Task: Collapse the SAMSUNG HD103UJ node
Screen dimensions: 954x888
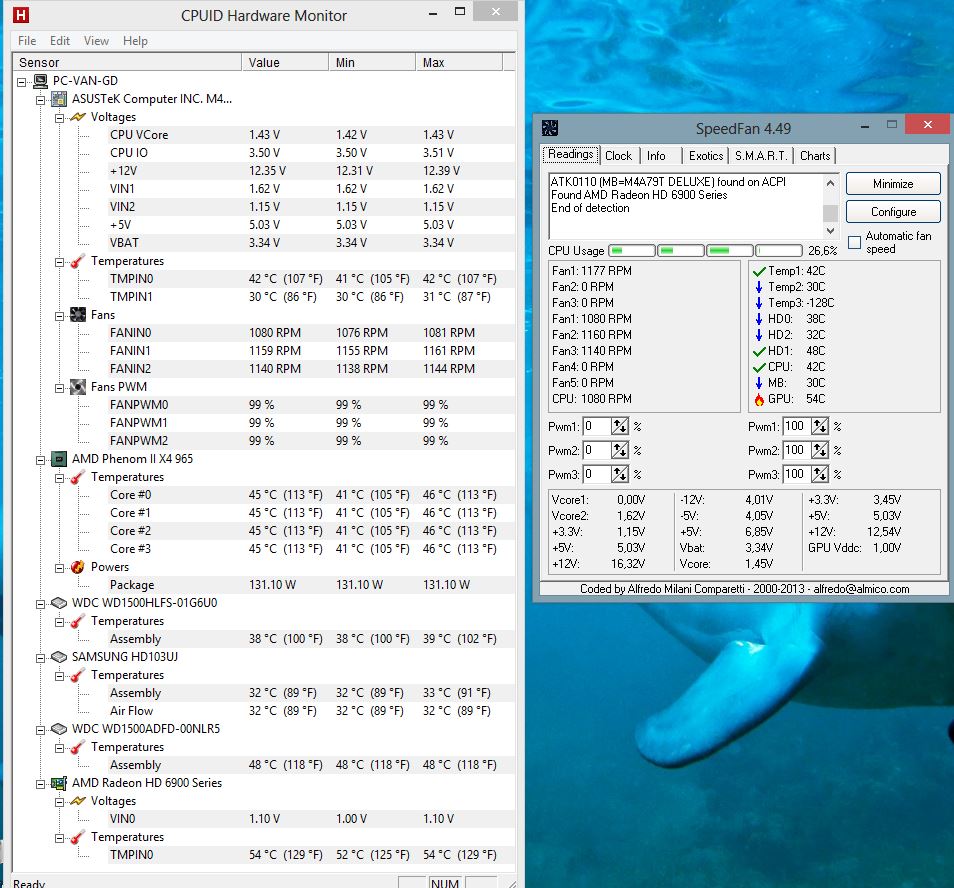Action: [x=41, y=657]
